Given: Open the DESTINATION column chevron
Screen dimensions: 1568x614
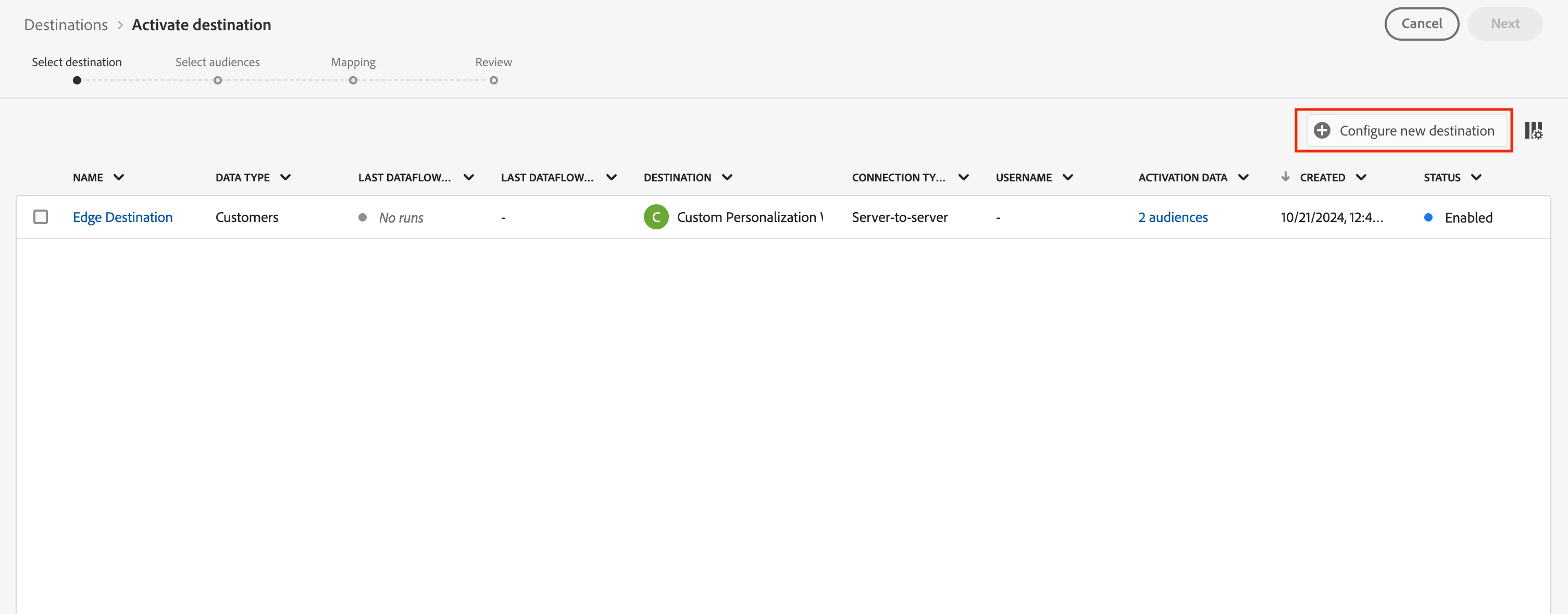Looking at the screenshot, I should (727, 177).
